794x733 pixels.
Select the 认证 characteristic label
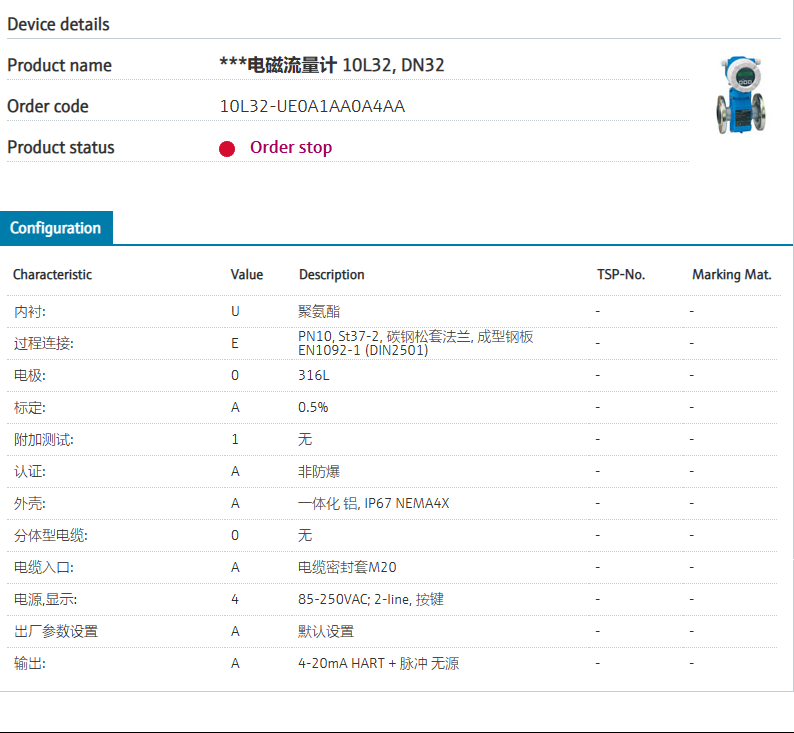[x=29, y=471]
